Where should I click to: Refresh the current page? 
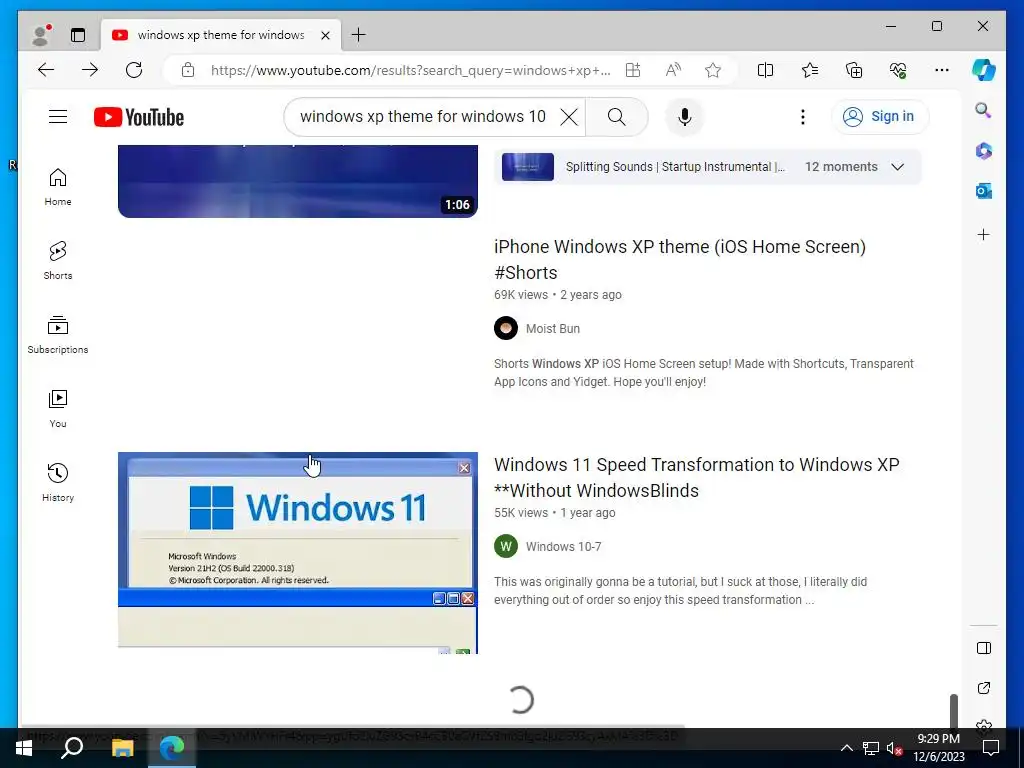tap(134, 70)
